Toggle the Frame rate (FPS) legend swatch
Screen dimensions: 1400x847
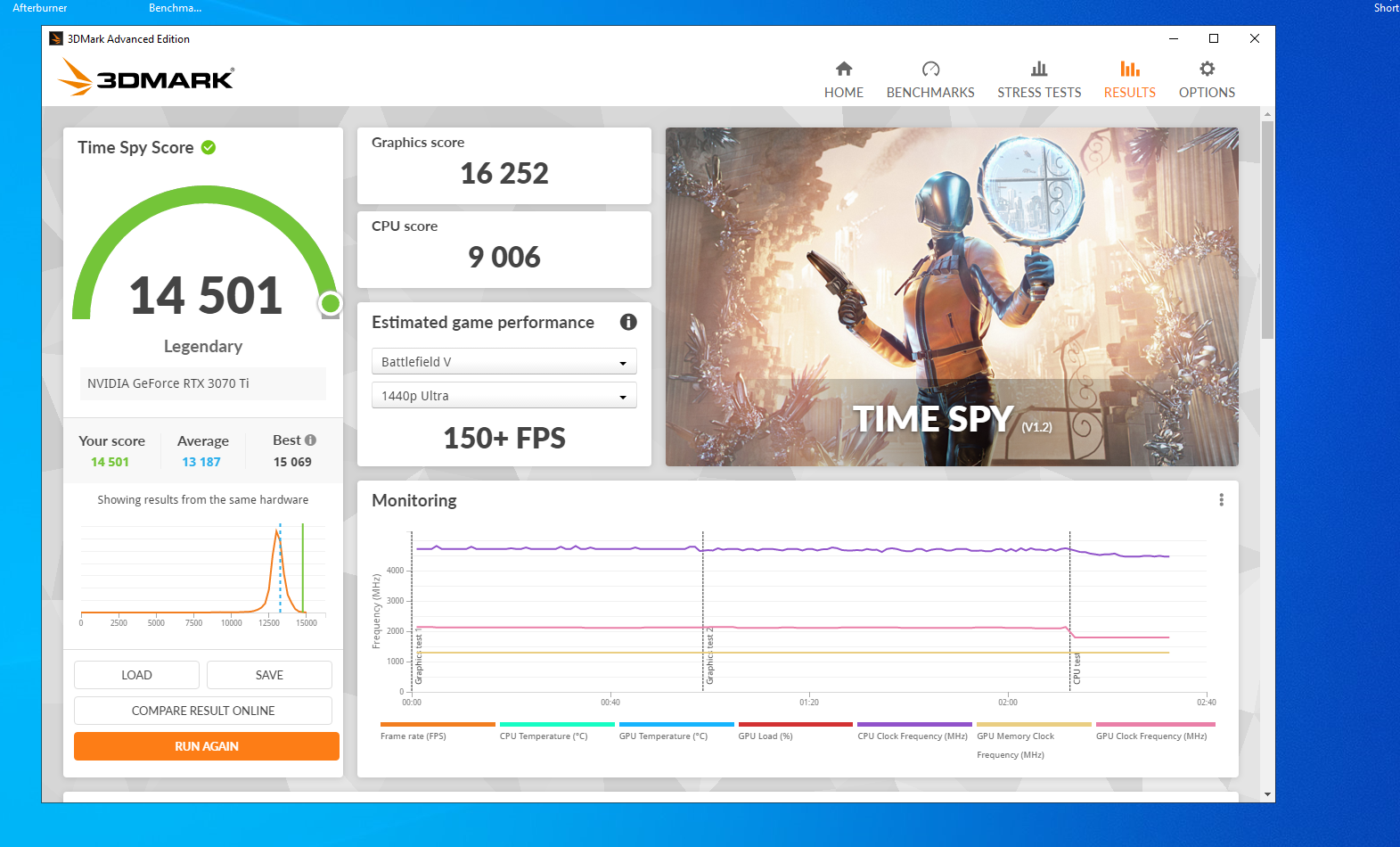(x=438, y=724)
